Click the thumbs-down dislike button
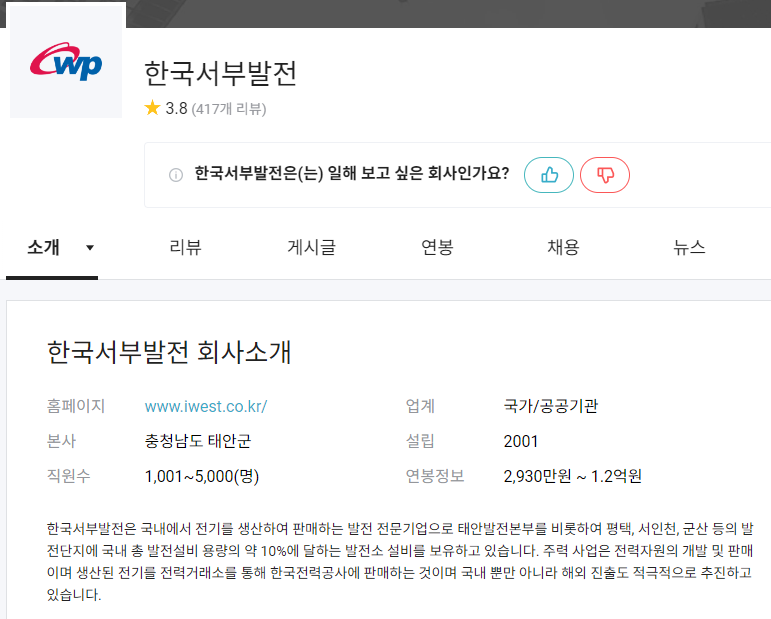Viewport: 771px width, 619px height. click(605, 175)
